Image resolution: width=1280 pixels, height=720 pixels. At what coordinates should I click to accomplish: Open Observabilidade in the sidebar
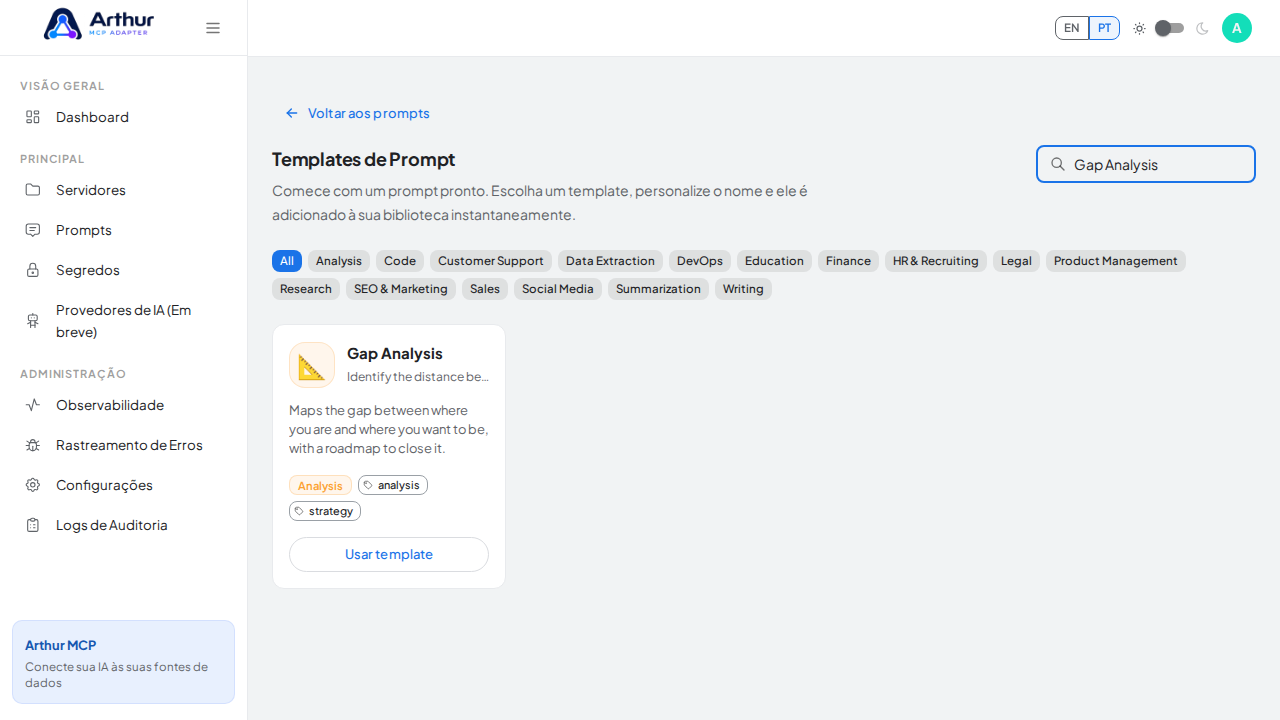coord(123,405)
